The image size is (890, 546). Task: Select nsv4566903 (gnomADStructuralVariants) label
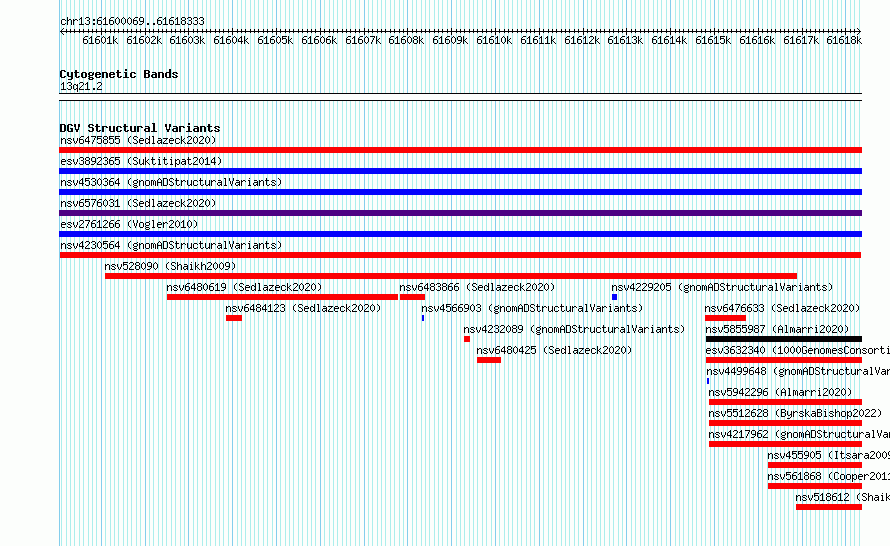(532, 308)
